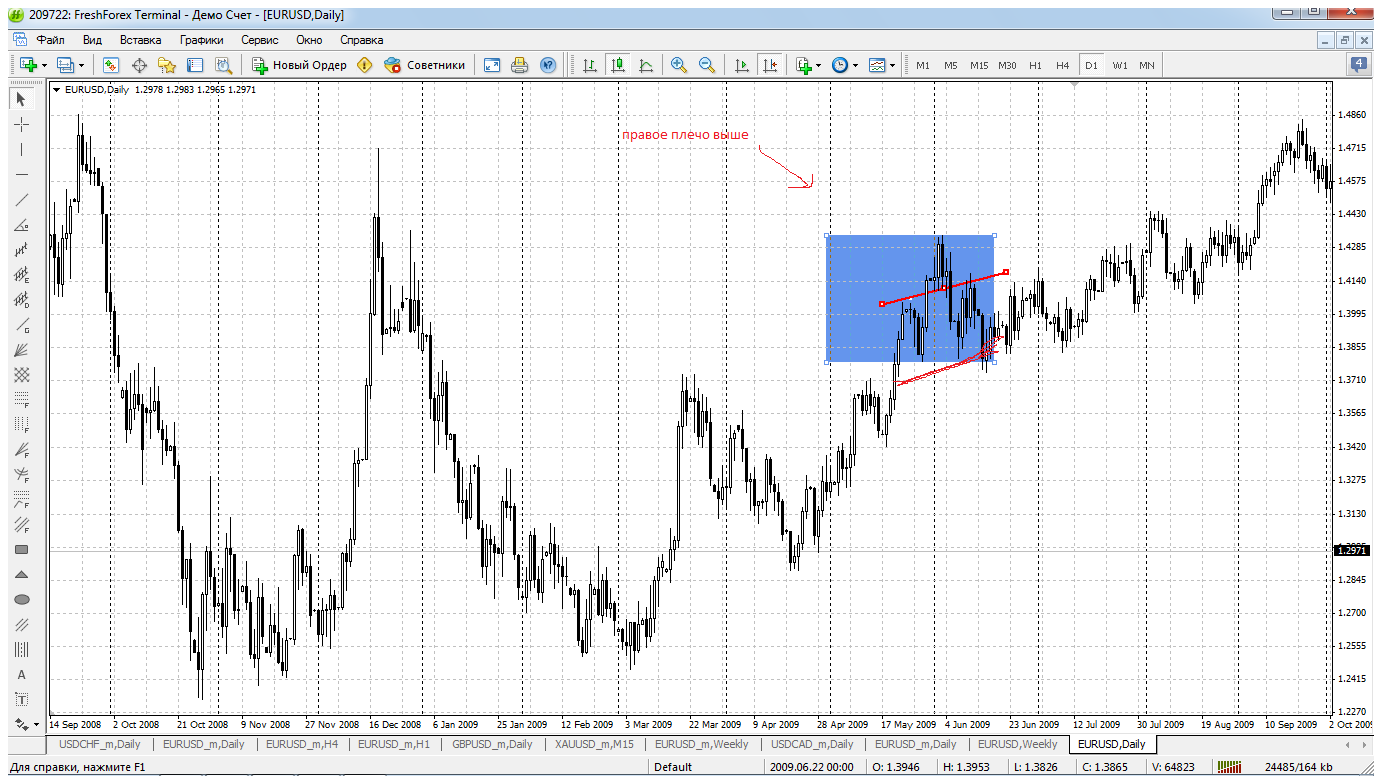The height and width of the screenshot is (784, 1382).
Task: Print the chart with the printer icon
Action: (x=519, y=65)
